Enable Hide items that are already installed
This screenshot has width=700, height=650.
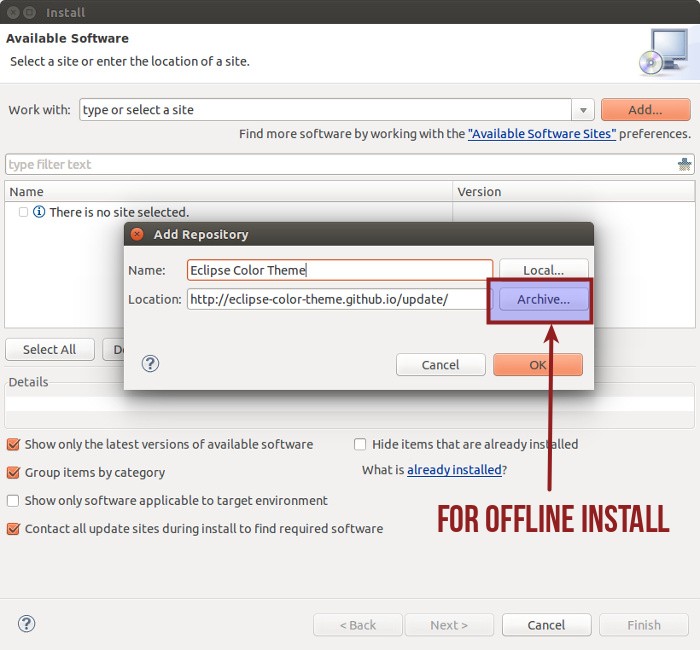[x=360, y=444]
